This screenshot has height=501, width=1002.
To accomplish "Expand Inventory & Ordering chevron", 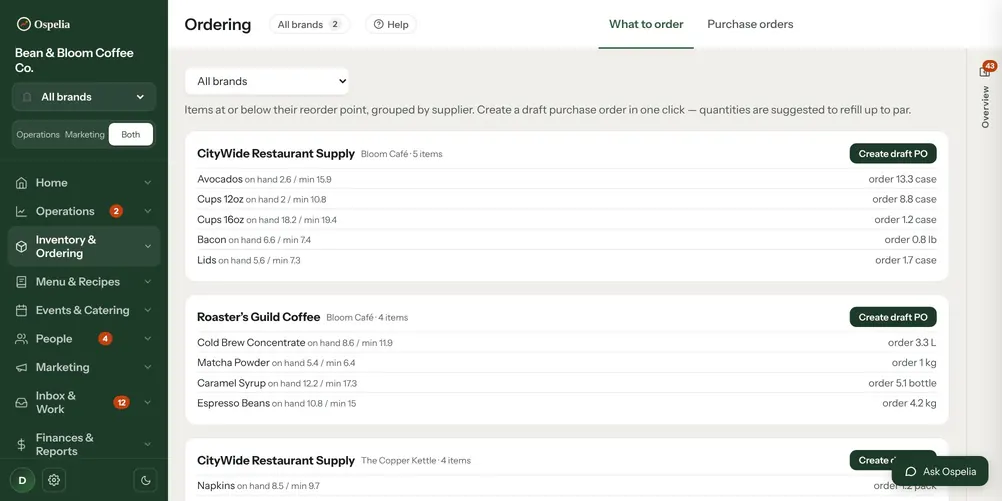I will click(148, 247).
